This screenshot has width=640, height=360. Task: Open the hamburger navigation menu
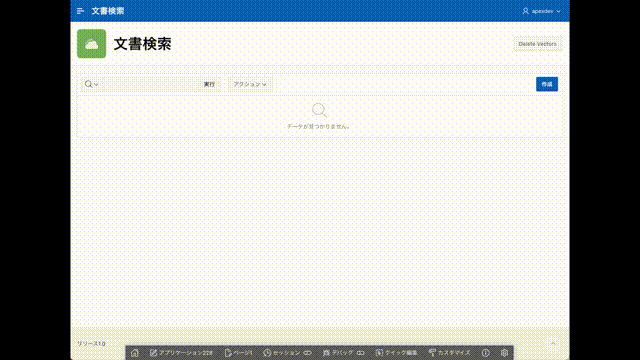[80, 11]
